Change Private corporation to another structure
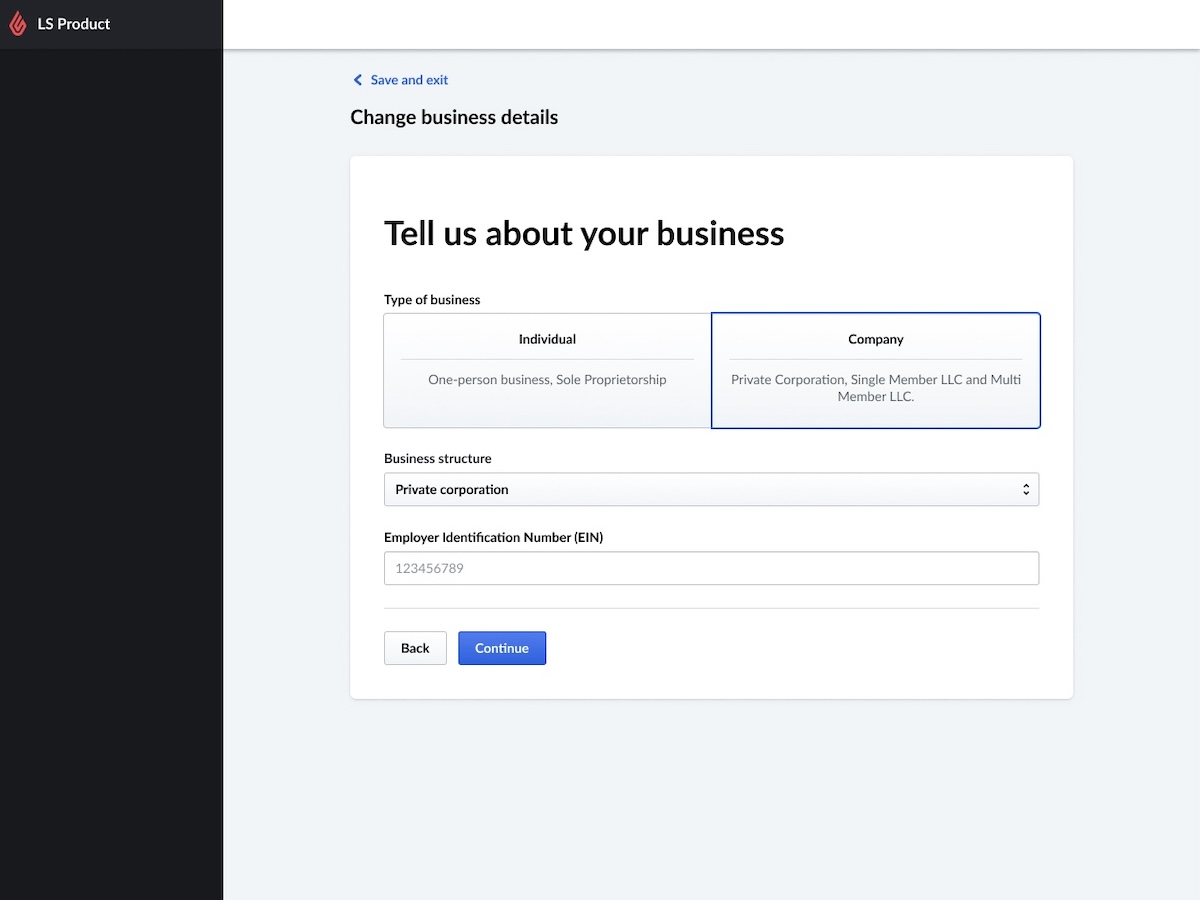 711,489
